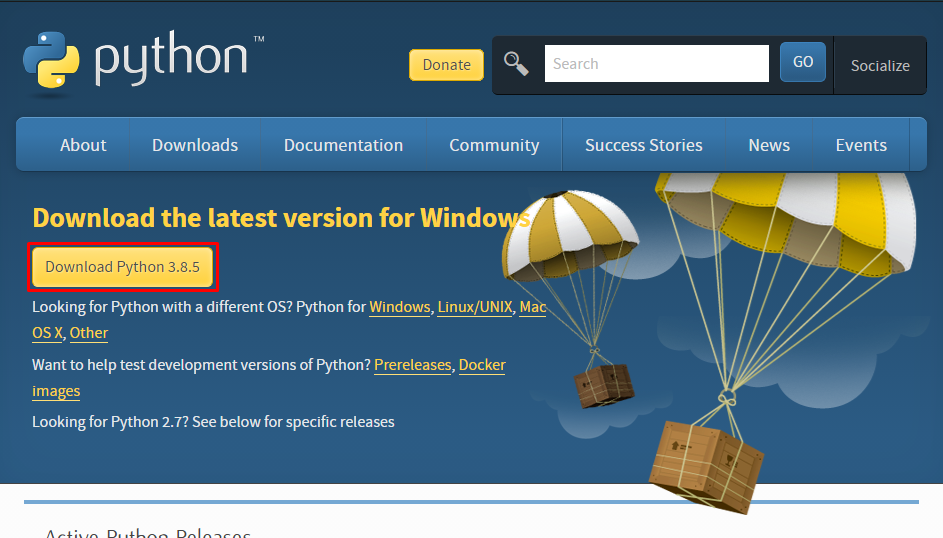
Task: Follow the Other OS link
Action: click(88, 333)
